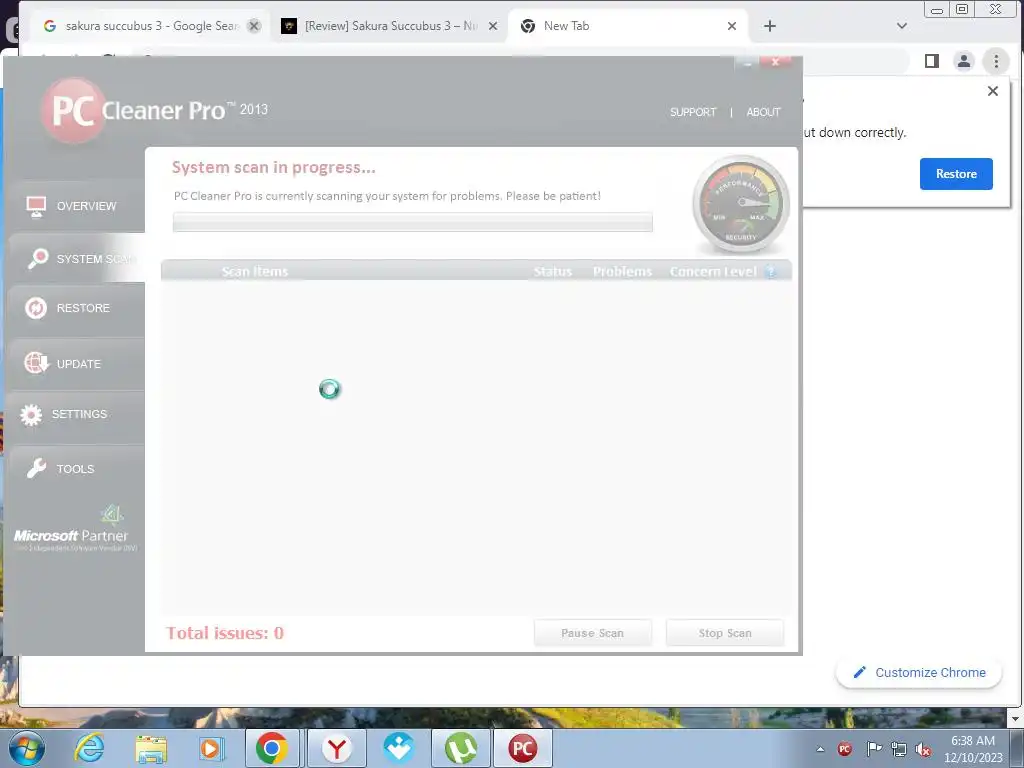Click the PC Cleaner taskbar icon
Screen dimensions: 1024x768
click(522, 748)
